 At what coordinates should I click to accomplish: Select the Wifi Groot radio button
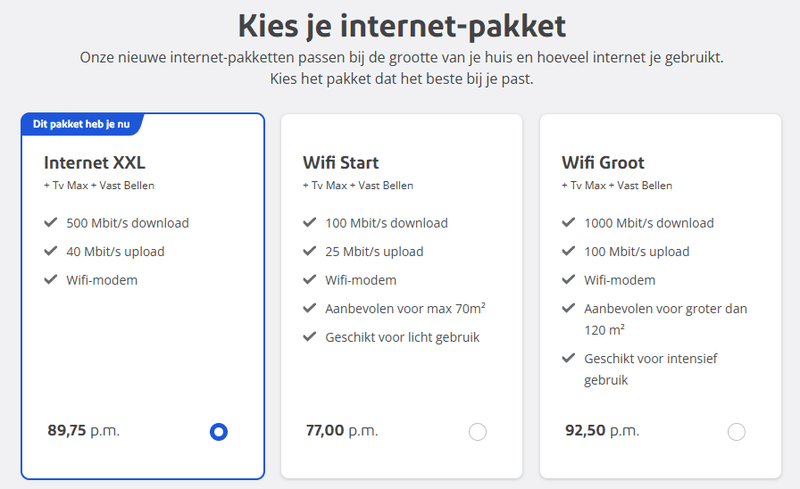[x=737, y=432]
